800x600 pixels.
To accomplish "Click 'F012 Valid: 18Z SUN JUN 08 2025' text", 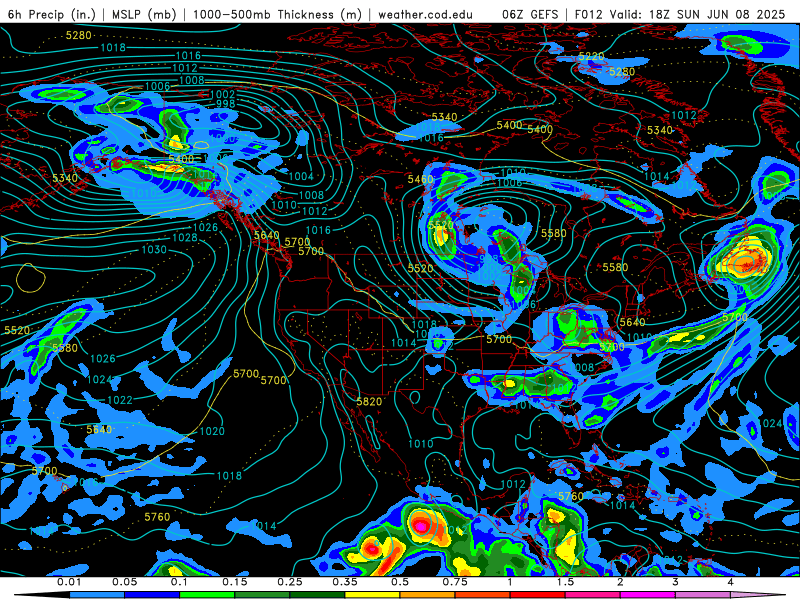I will (x=680, y=14).
